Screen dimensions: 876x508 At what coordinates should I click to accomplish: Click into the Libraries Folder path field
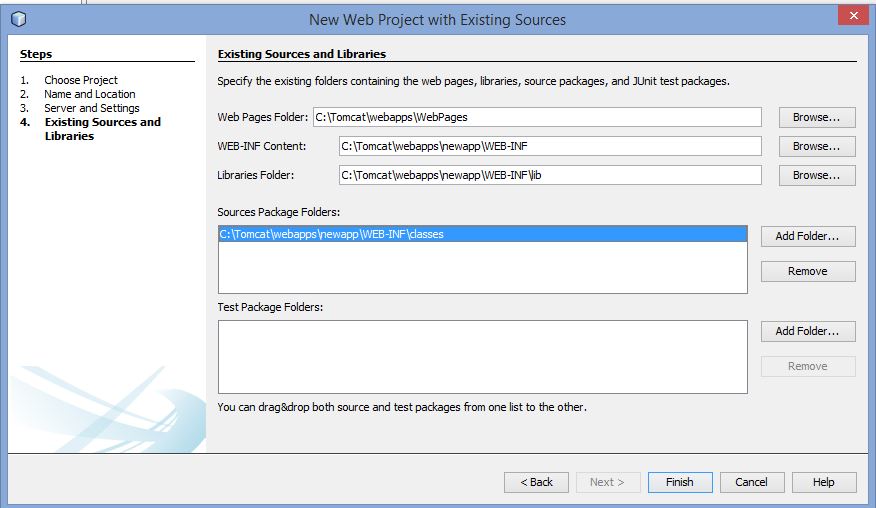550,175
